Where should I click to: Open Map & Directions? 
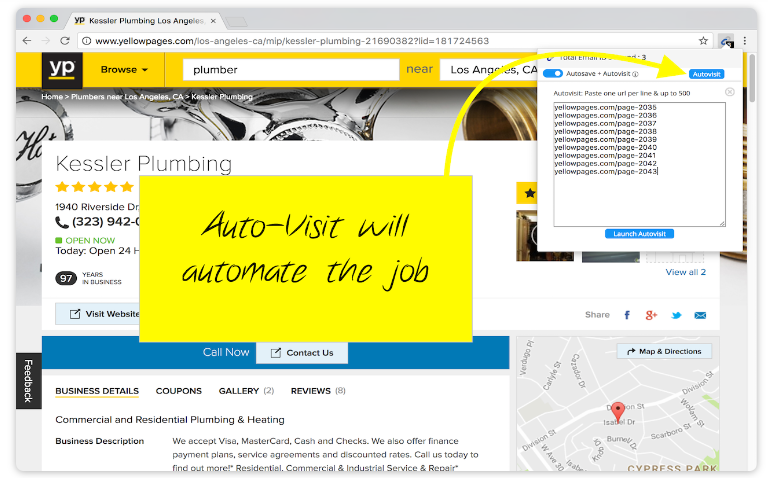coord(663,351)
